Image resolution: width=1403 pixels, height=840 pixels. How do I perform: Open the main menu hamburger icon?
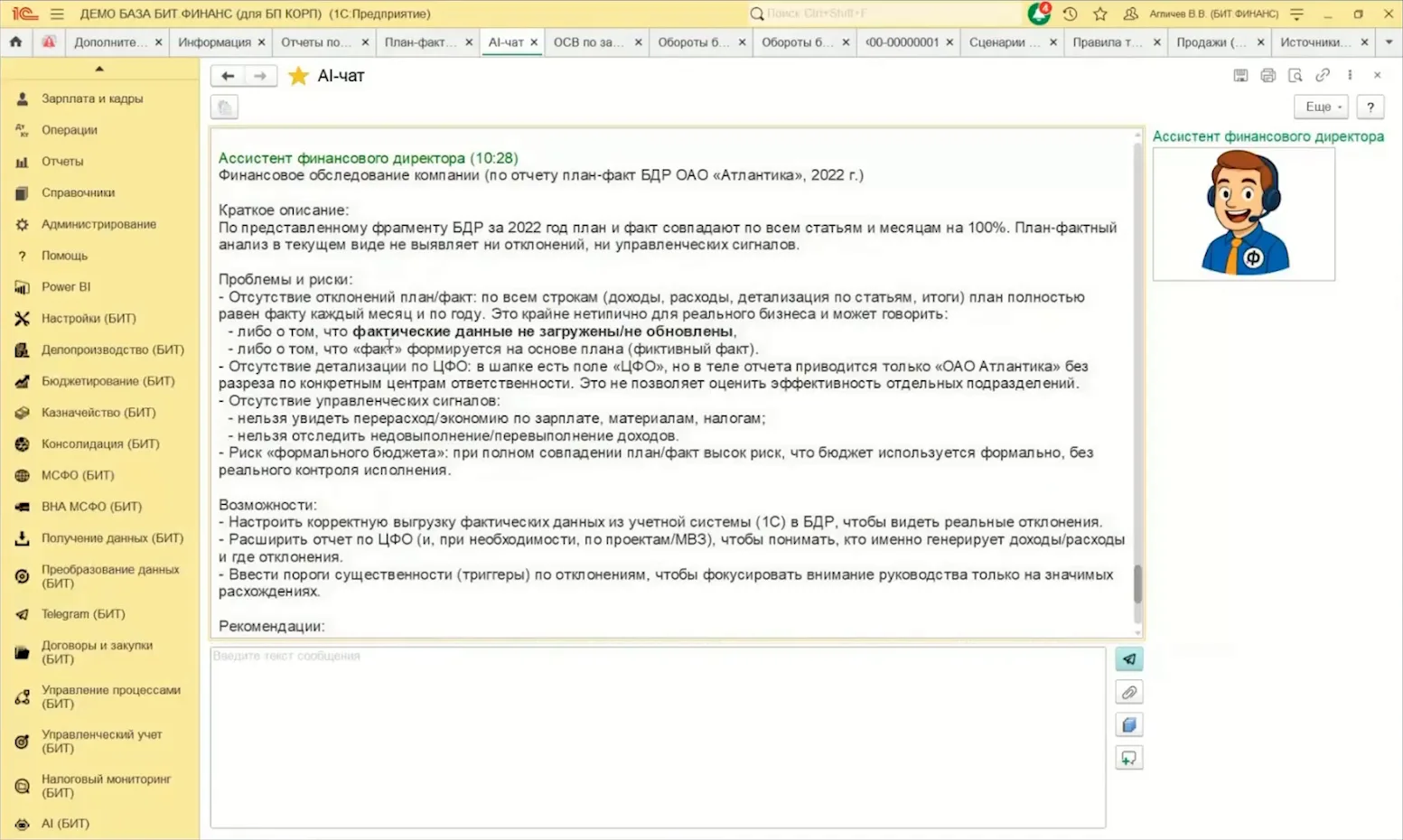click(57, 14)
